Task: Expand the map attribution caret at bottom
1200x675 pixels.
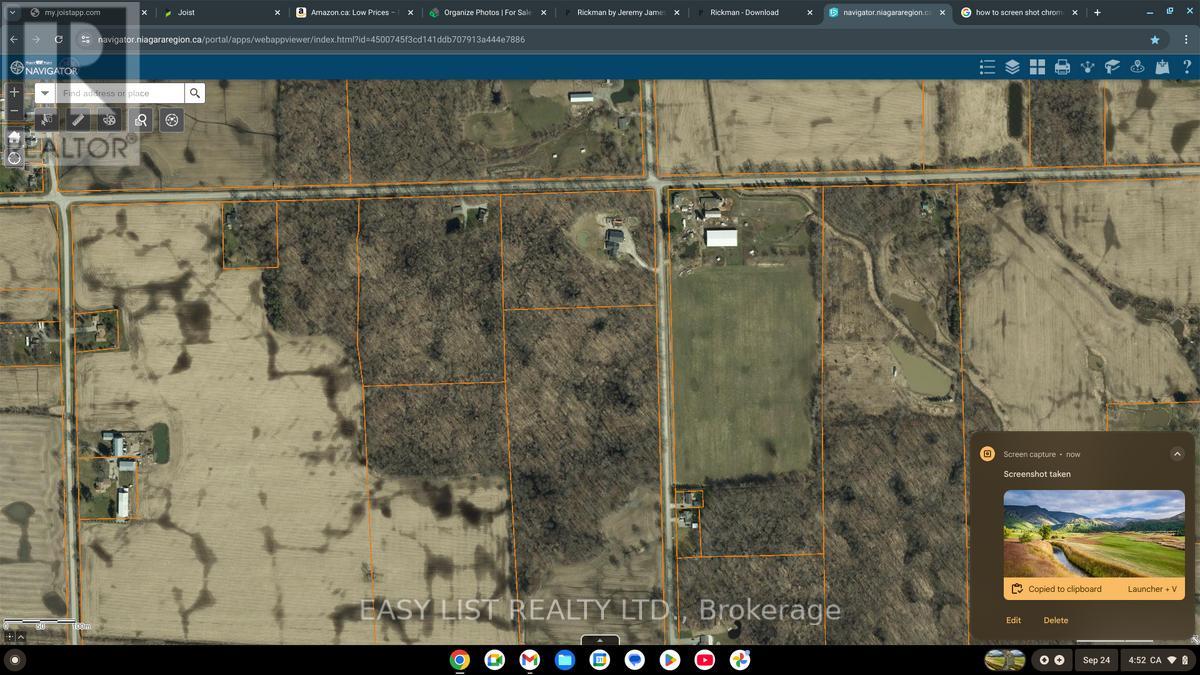Action: coord(600,640)
